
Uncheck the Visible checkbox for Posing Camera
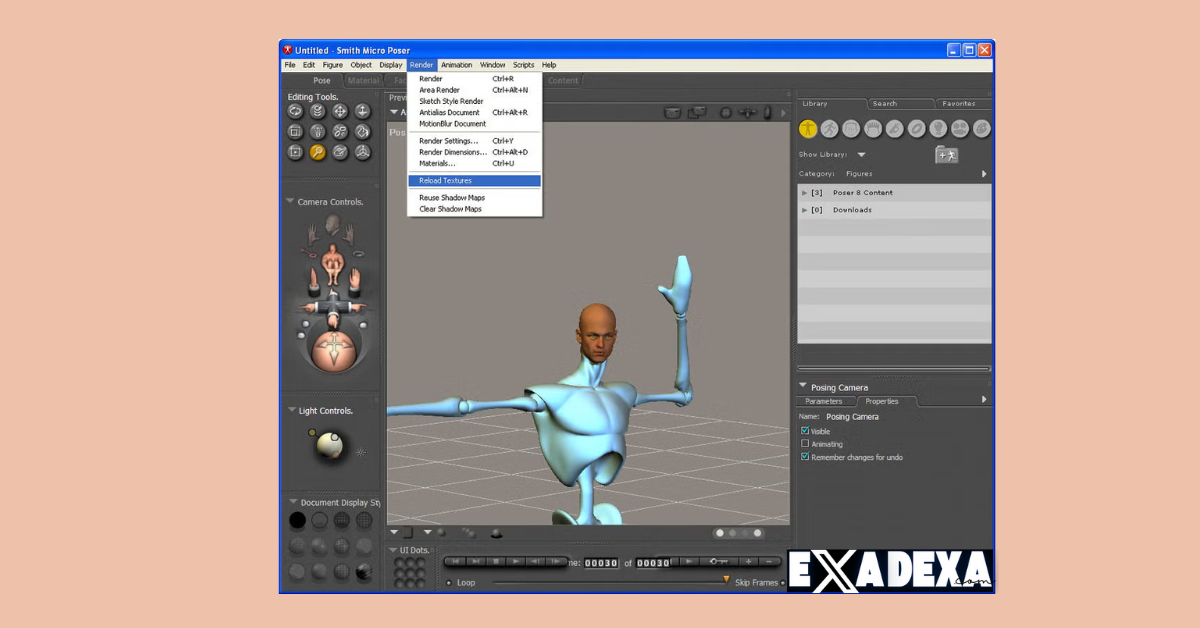coord(806,430)
